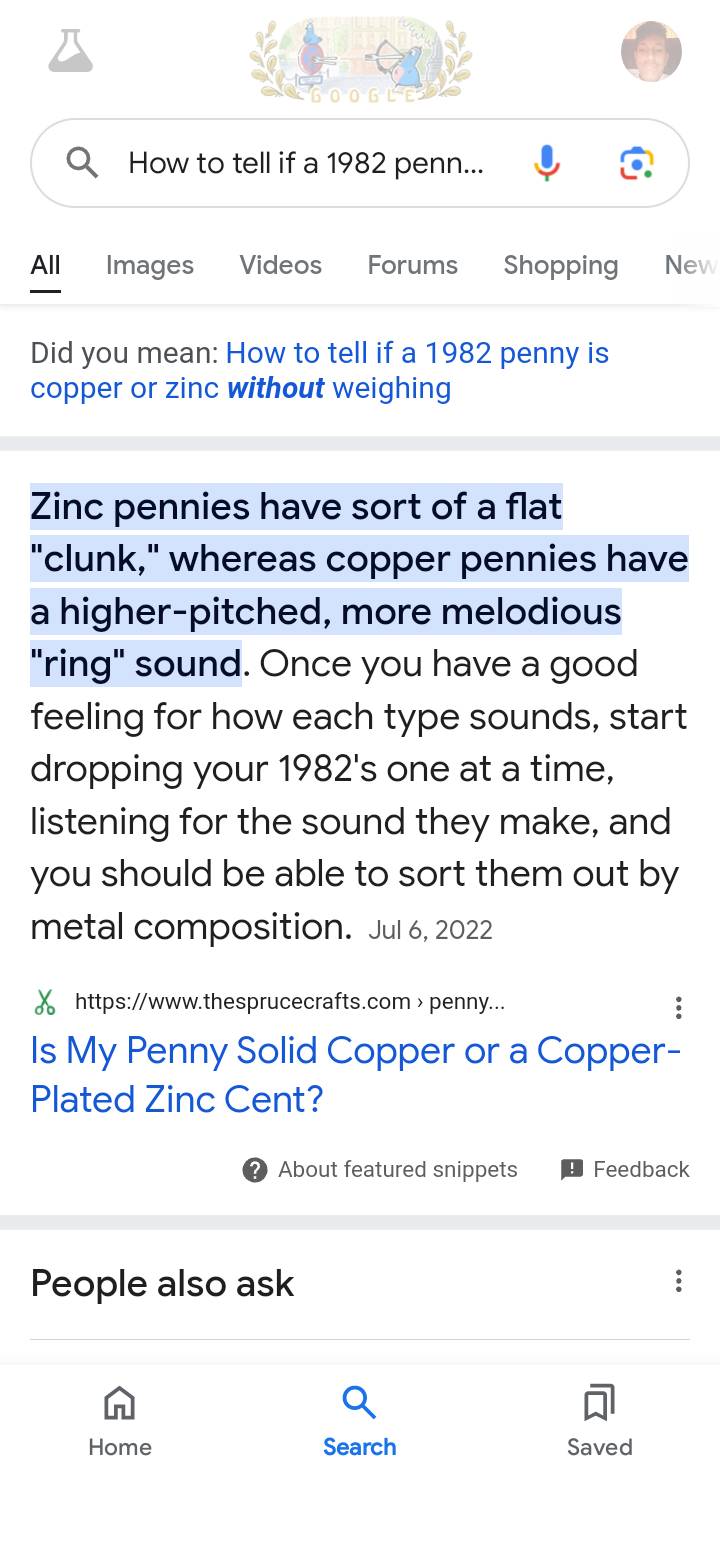Open three-dot menu for Spruce Crafts result
This screenshot has height=1560, width=720.
click(x=678, y=1007)
